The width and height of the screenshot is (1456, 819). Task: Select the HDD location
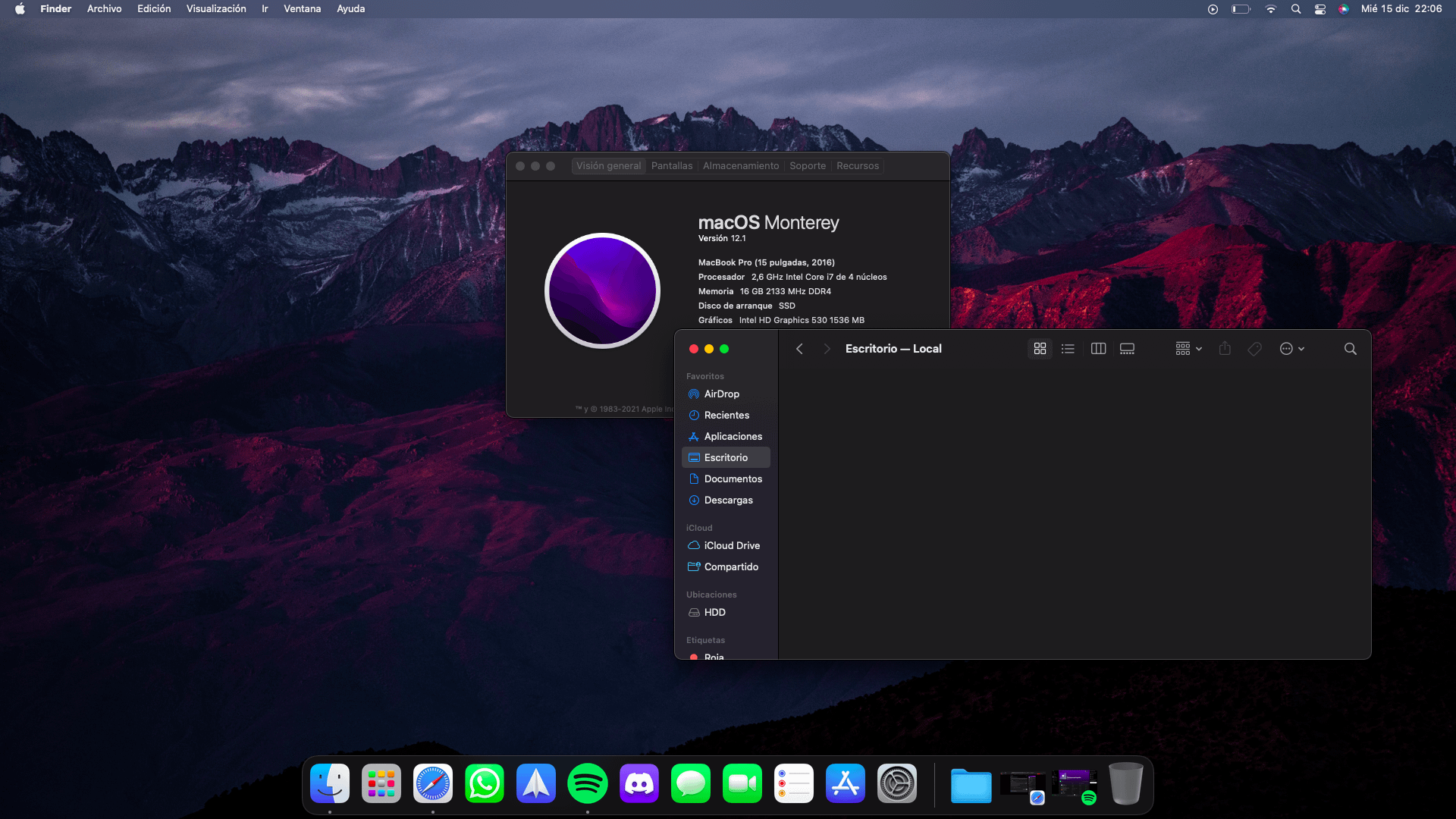coord(726,613)
